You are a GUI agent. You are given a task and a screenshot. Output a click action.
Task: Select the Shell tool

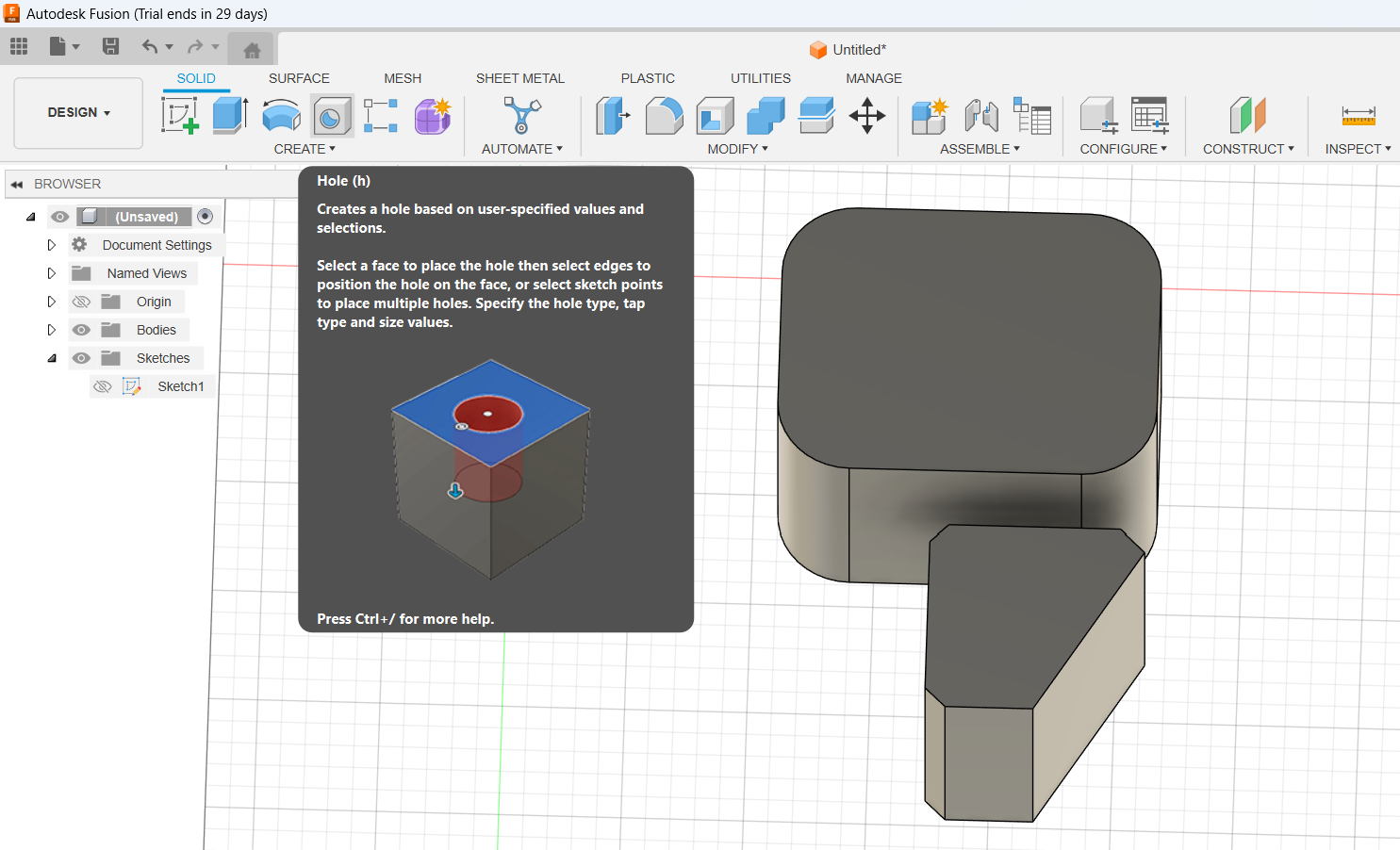[715, 116]
